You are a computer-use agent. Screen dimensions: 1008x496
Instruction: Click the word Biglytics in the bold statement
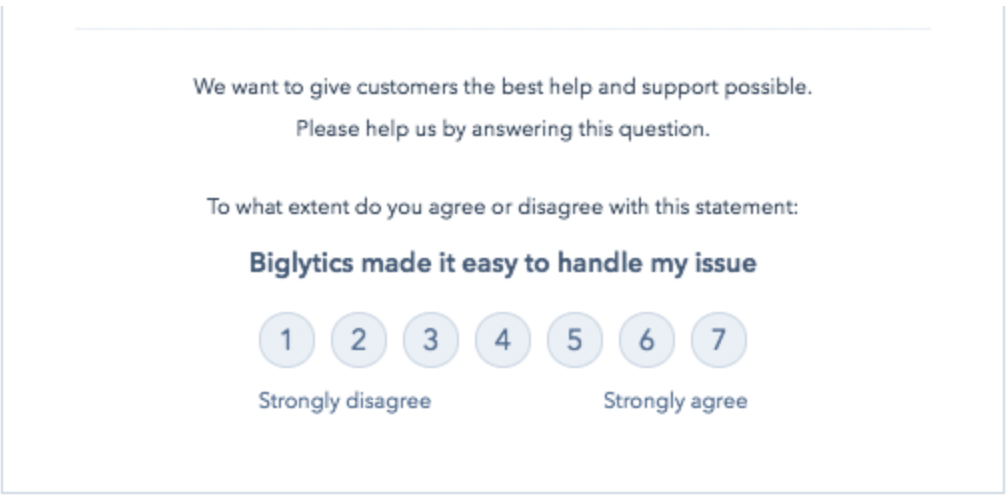coord(301,263)
